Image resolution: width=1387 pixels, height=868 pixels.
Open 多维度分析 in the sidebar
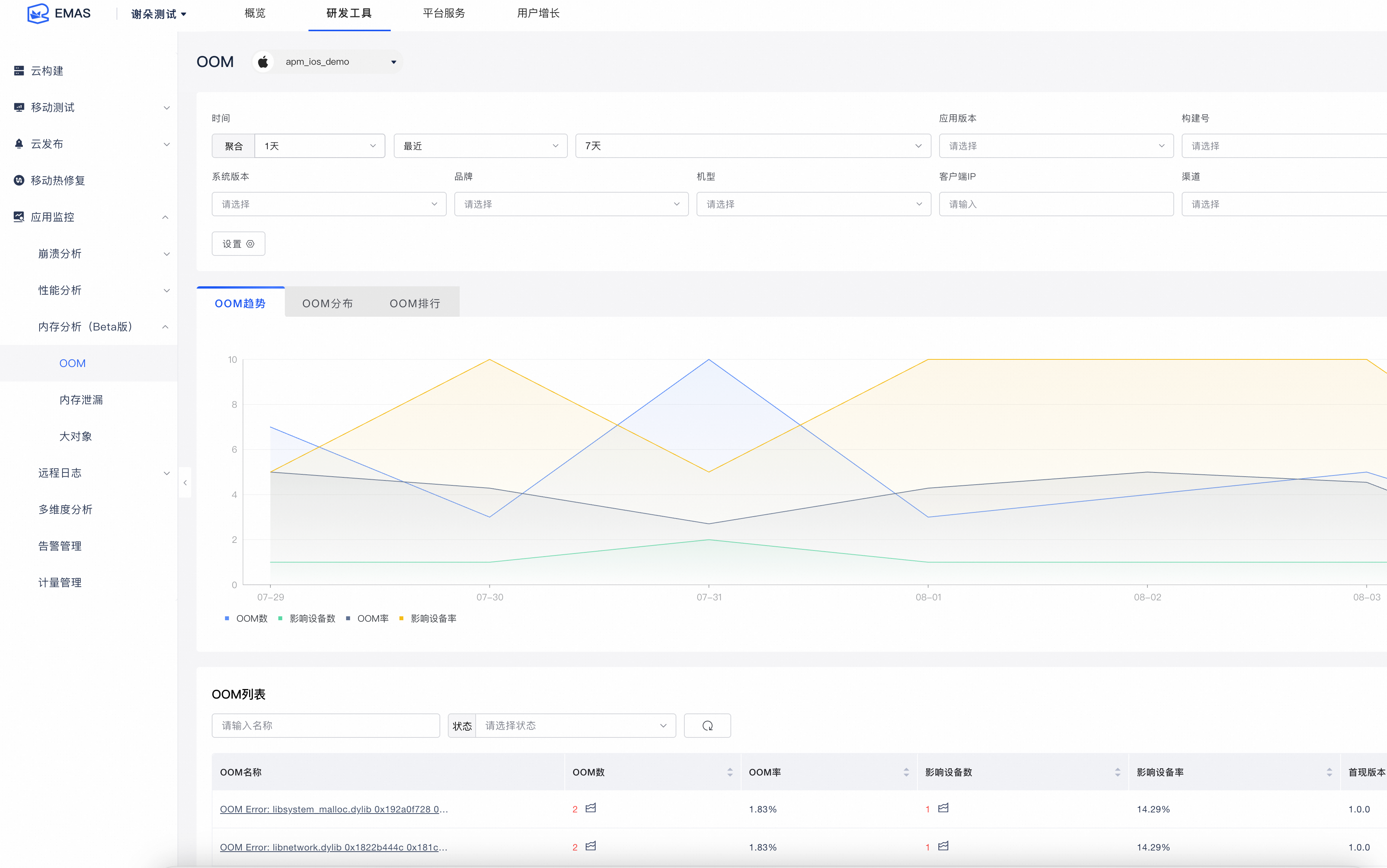click(x=65, y=509)
